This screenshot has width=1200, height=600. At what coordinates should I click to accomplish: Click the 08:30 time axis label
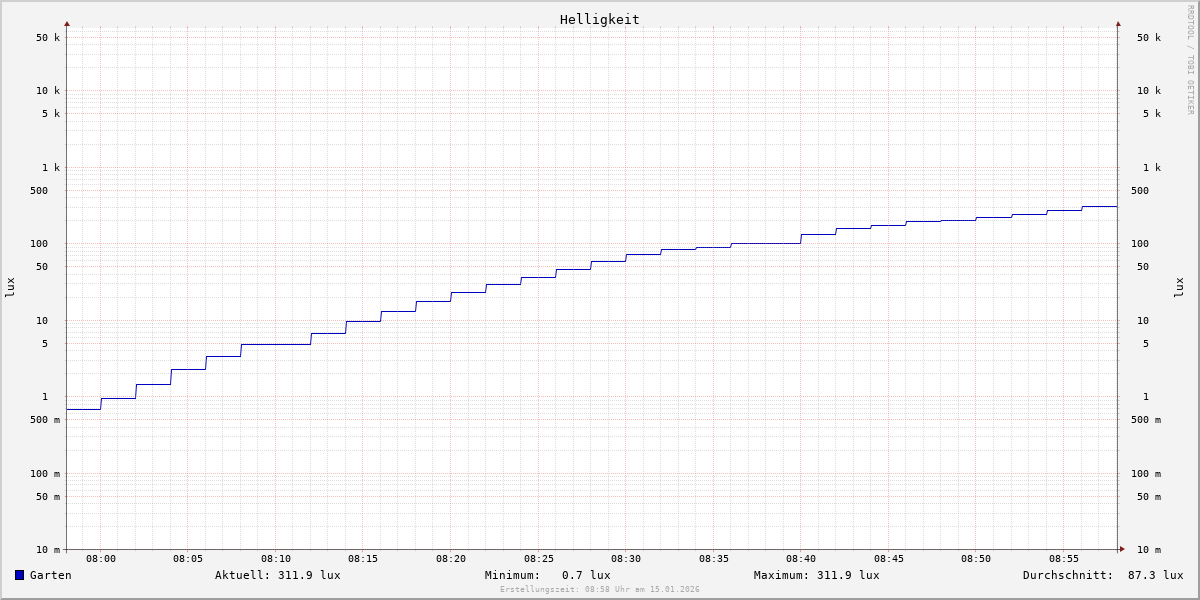click(626, 559)
